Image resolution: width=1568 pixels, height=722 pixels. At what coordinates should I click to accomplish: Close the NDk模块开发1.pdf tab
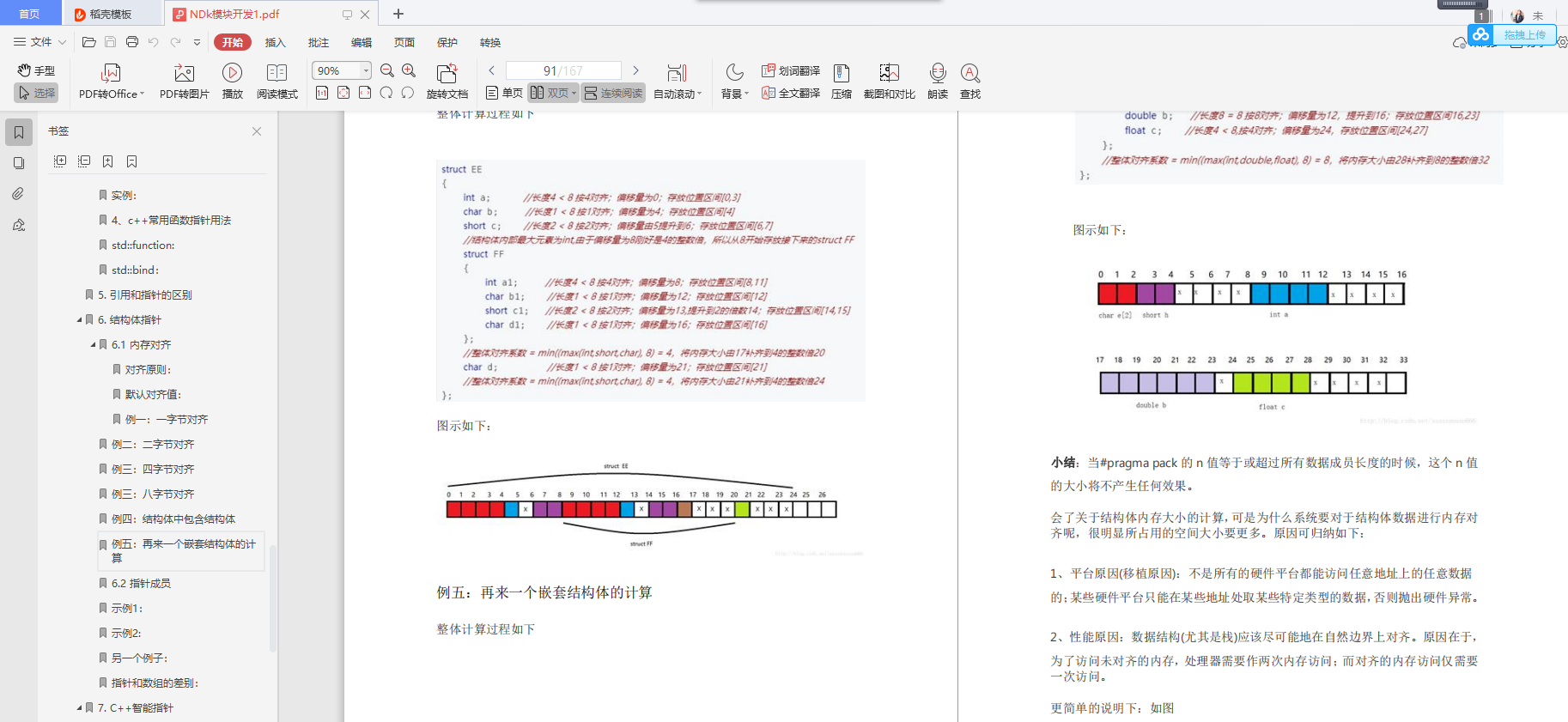tap(365, 15)
